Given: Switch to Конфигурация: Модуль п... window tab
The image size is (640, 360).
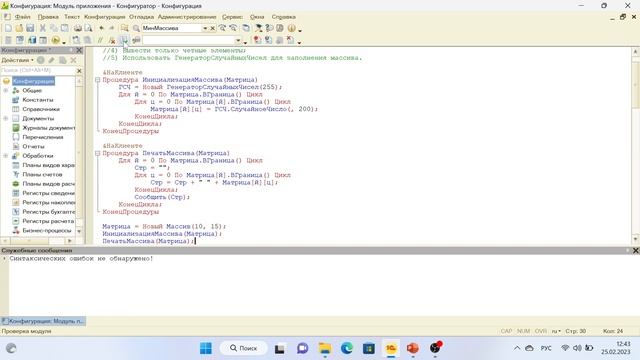Looking at the screenshot, I should click(43, 321).
